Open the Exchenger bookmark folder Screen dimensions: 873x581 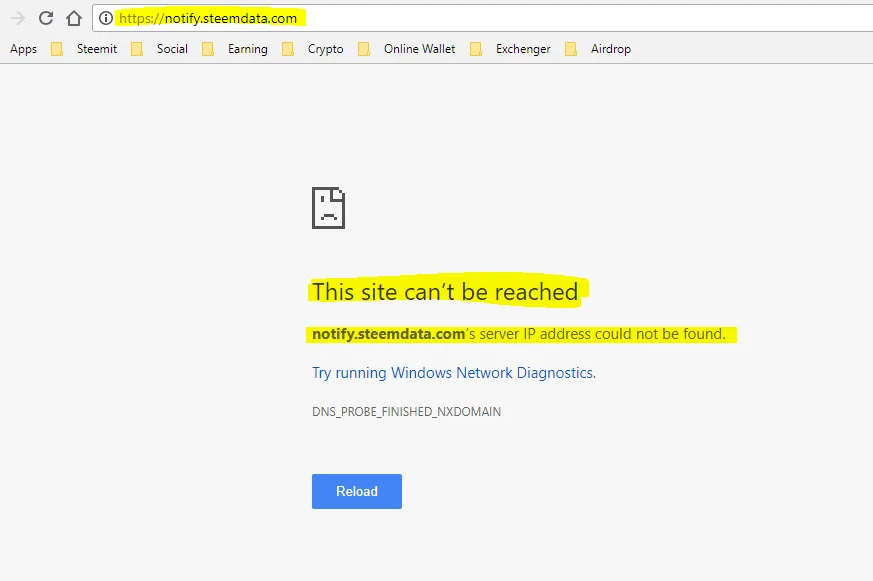point(511,49)
